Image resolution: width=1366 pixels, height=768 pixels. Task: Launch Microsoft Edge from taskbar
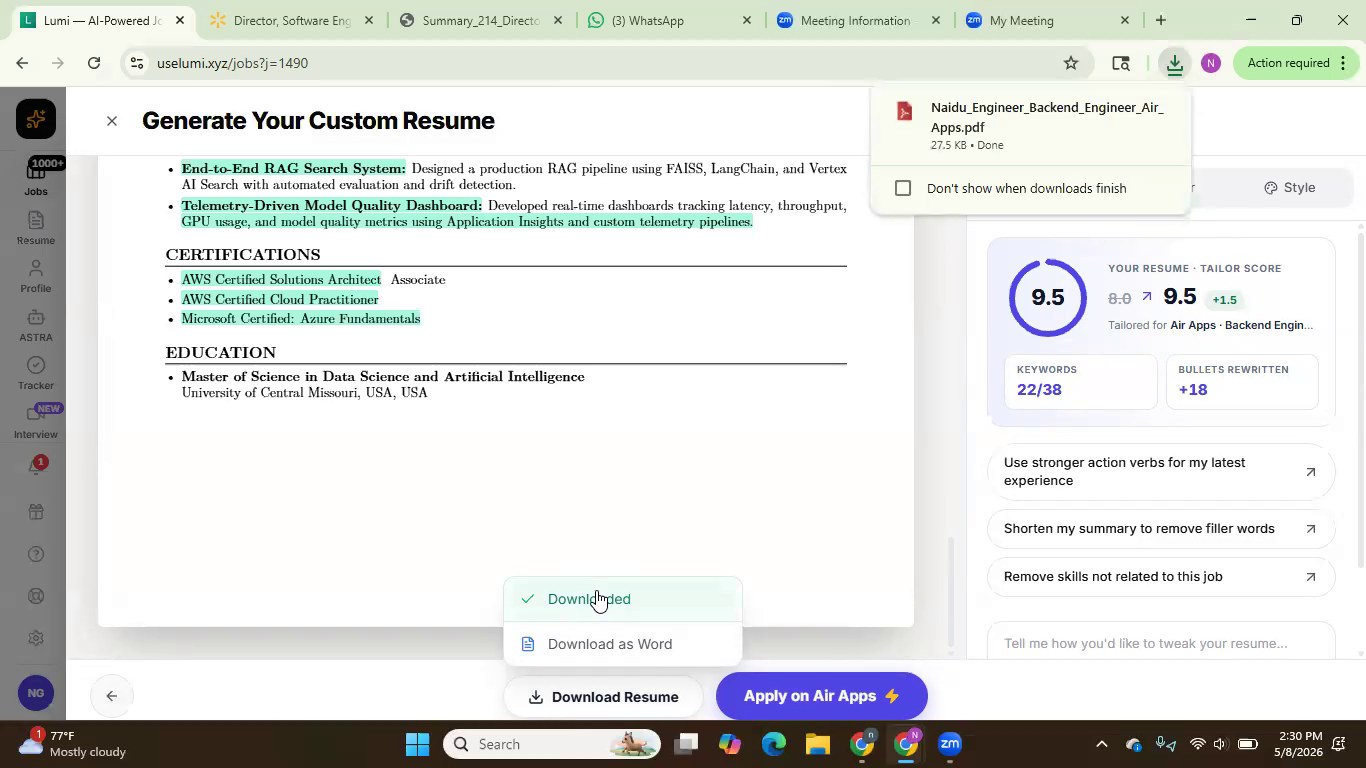(774, 744)
